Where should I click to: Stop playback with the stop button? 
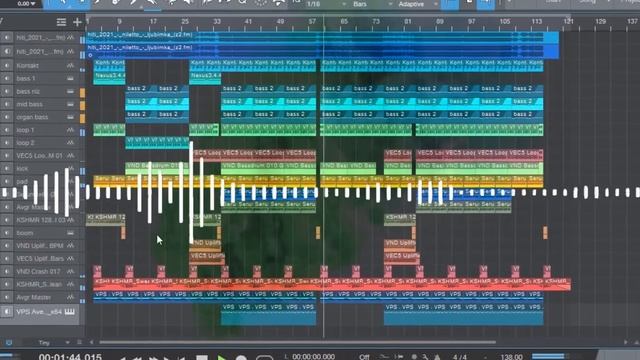202,358
